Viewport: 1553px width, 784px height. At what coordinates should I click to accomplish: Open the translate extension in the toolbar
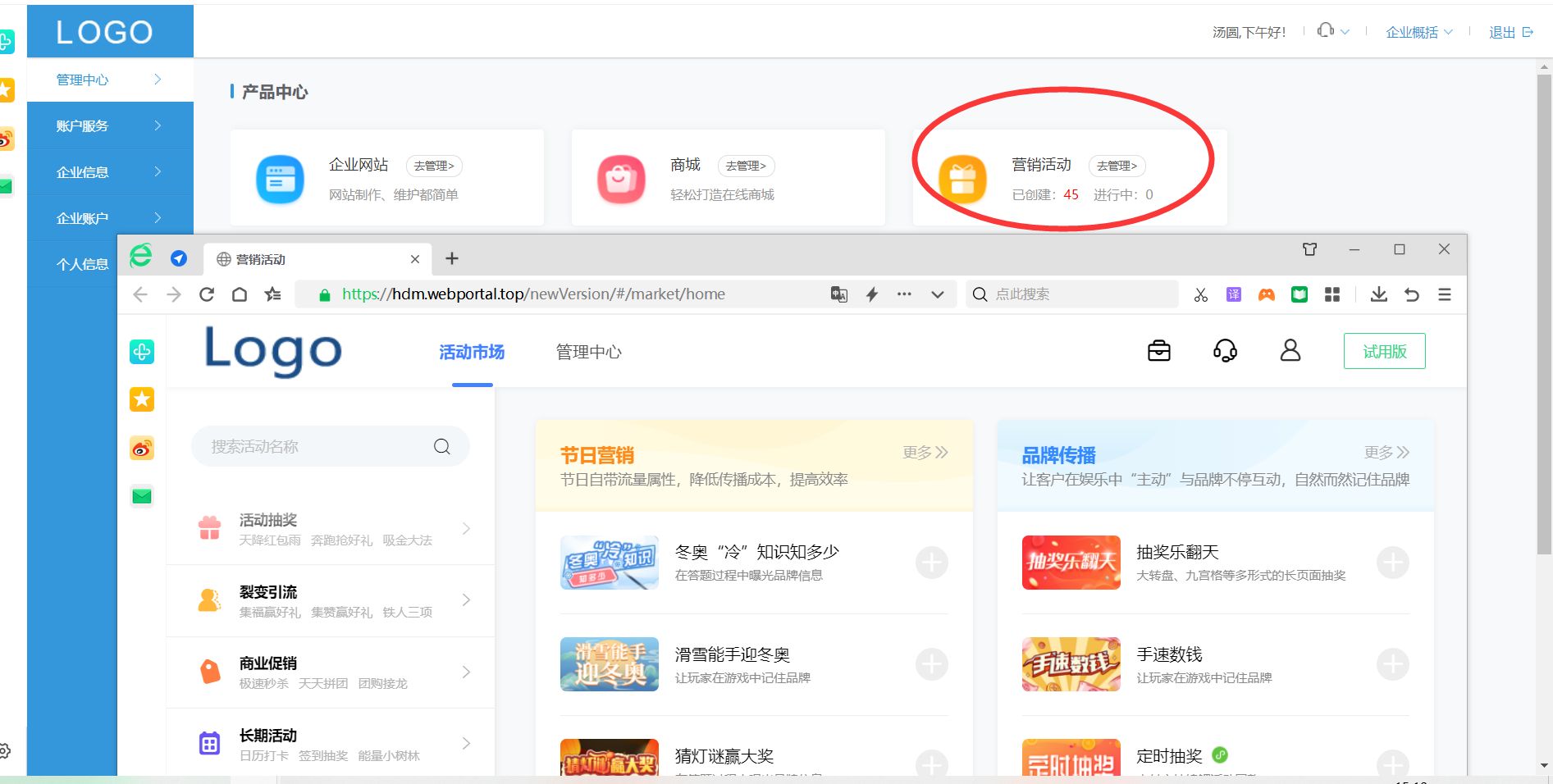click(x=1233, y=294)
